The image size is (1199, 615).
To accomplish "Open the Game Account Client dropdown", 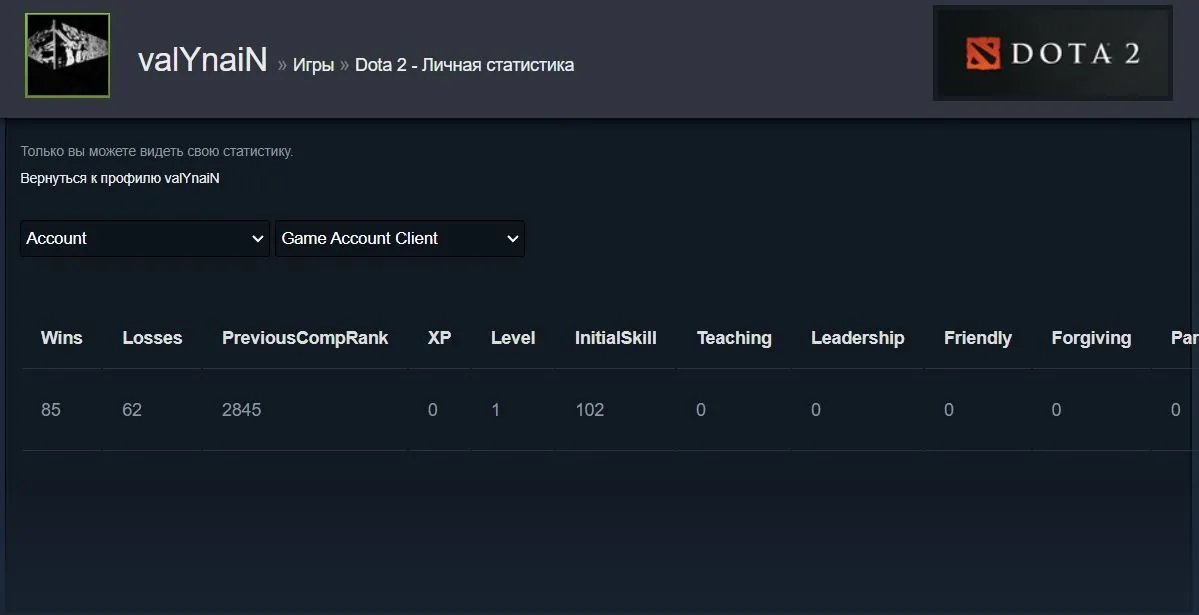I will 400,239.
